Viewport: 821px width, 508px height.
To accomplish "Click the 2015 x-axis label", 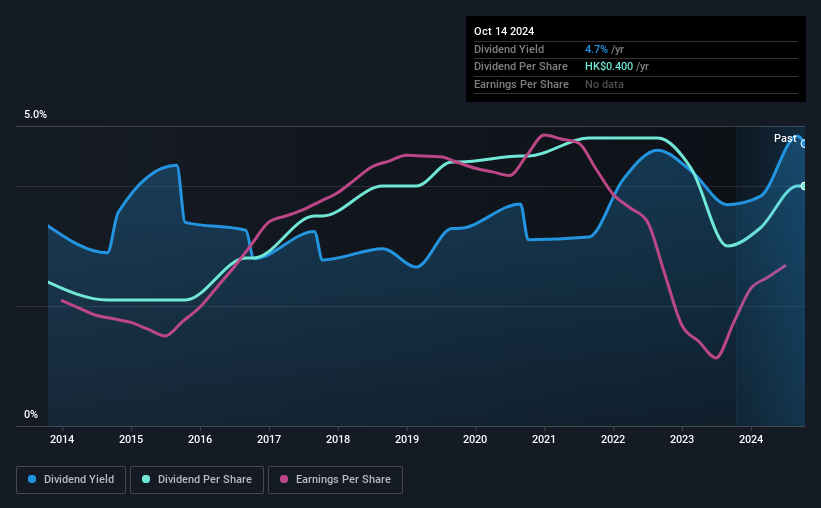I will (x=131, y=439).
